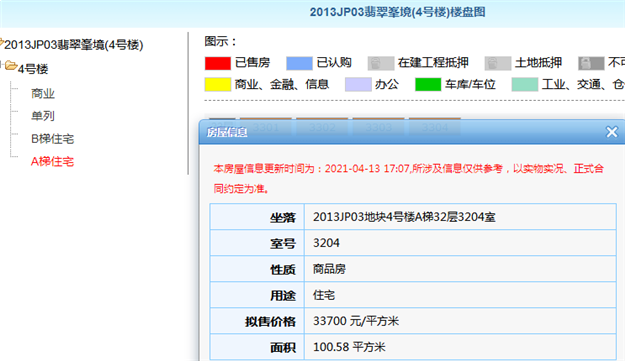Click the 性质 row label
This screenshot has width=625, height=361.
coord(283,270)
